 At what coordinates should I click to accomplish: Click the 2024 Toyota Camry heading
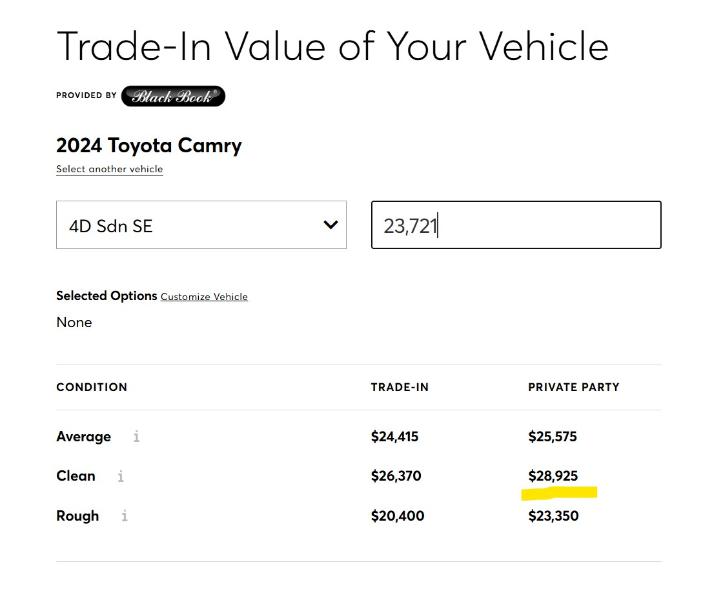(x=149, y=145)
